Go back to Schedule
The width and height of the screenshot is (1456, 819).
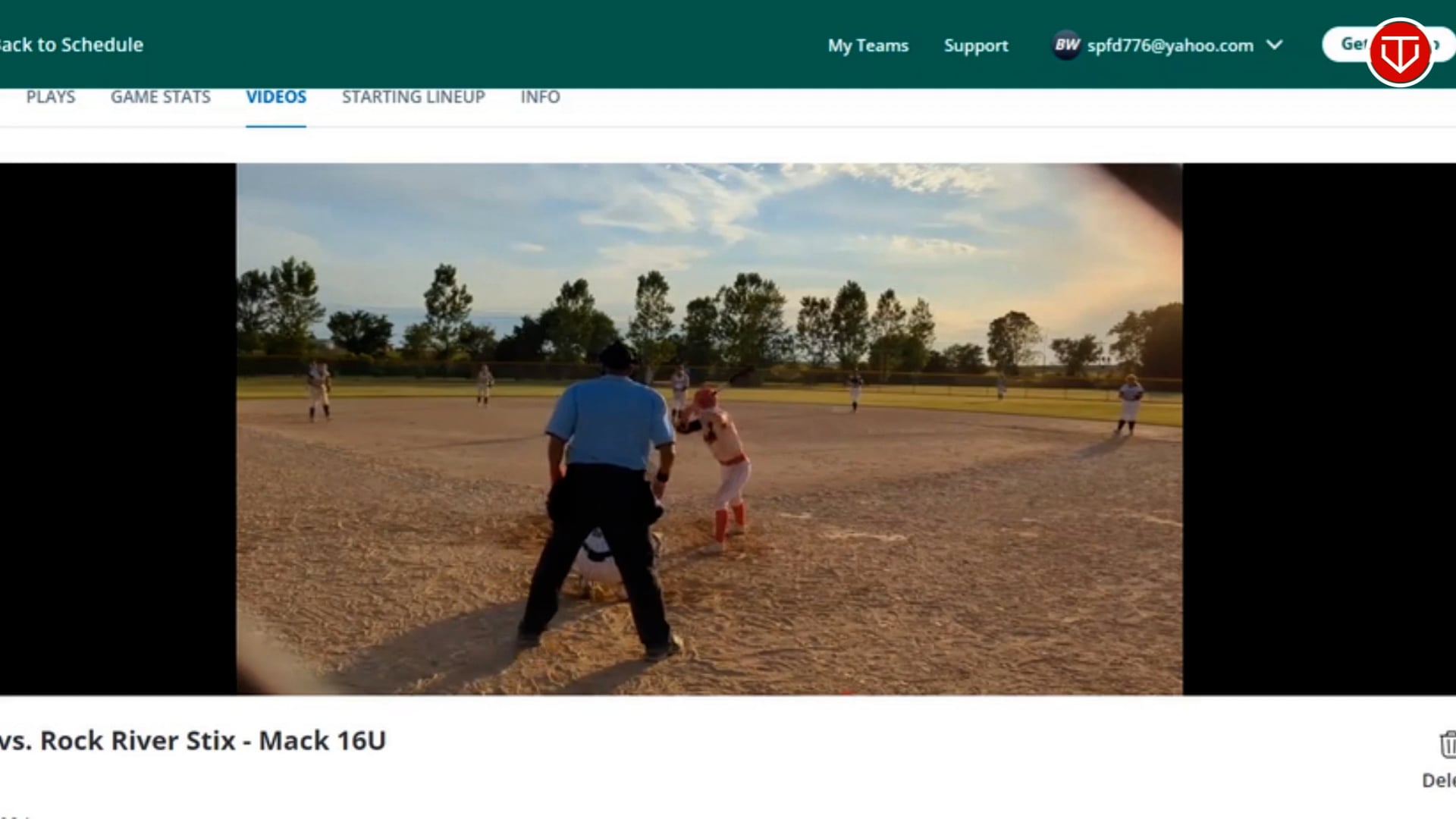point(71,45)
